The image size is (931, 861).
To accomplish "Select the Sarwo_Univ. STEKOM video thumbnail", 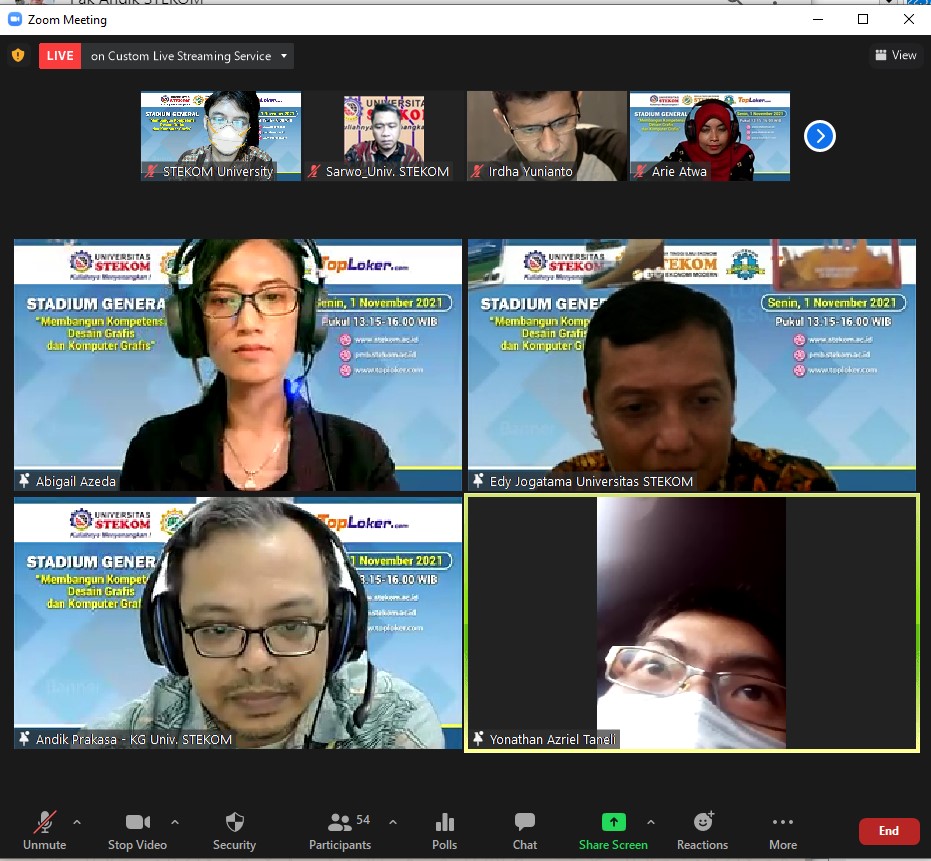I will [x=384, y=136].
